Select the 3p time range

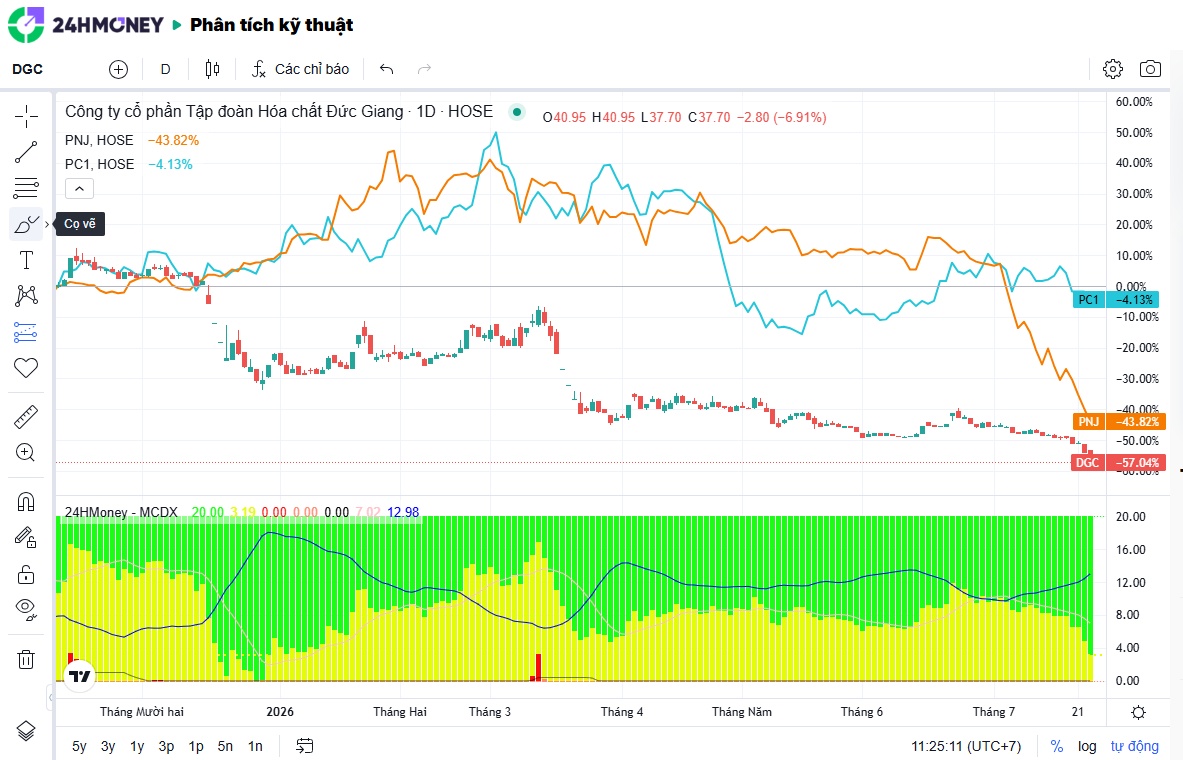(x=167, y=746)
